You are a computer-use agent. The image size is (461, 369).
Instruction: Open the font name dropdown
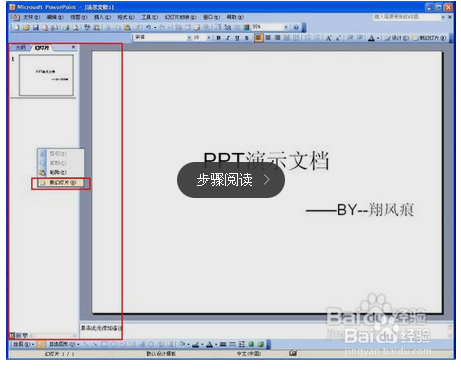point(189,38)
